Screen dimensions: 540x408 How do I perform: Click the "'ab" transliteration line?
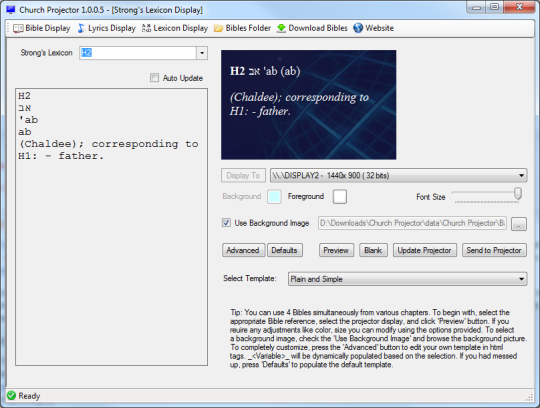pos(28,120)
